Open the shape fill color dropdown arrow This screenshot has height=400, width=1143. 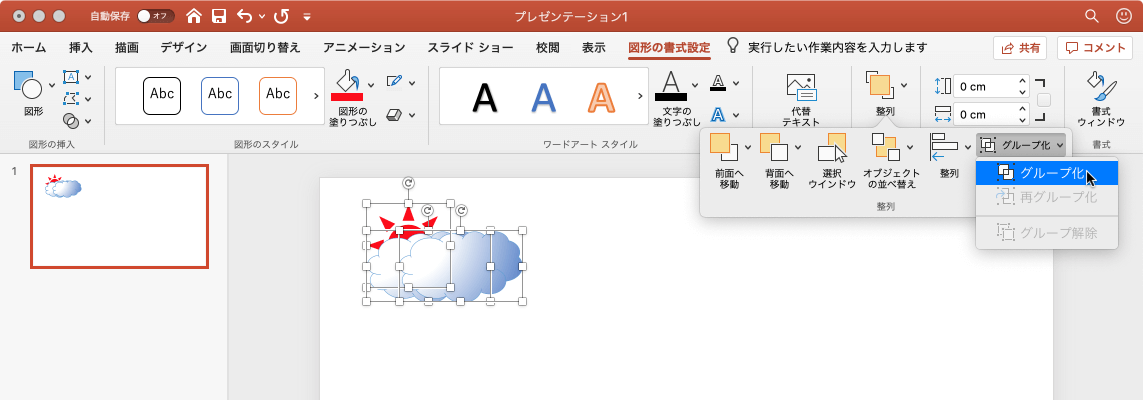pyautogui.click(x=370, y=85)
